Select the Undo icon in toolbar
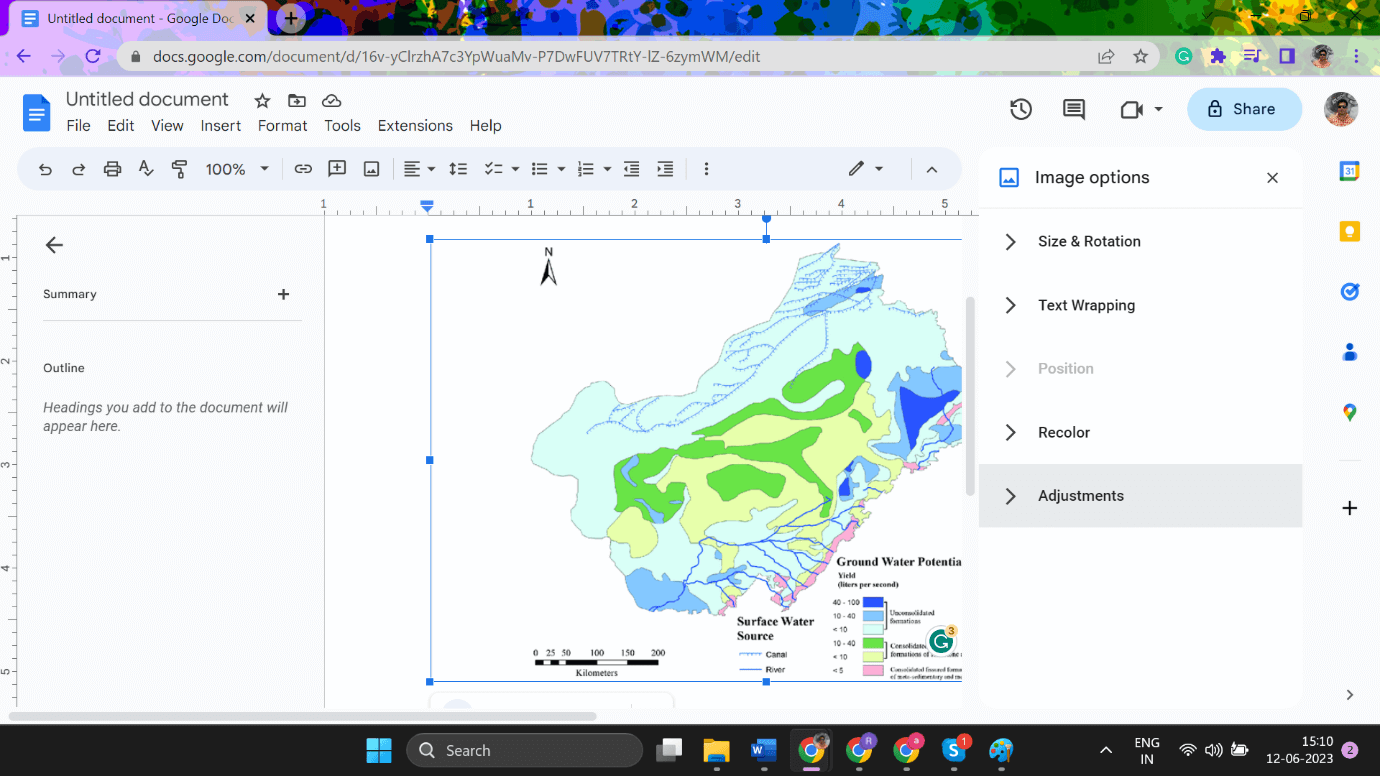Image resolution: width=1380 pixels, height=776 pixels. point(45,169)
